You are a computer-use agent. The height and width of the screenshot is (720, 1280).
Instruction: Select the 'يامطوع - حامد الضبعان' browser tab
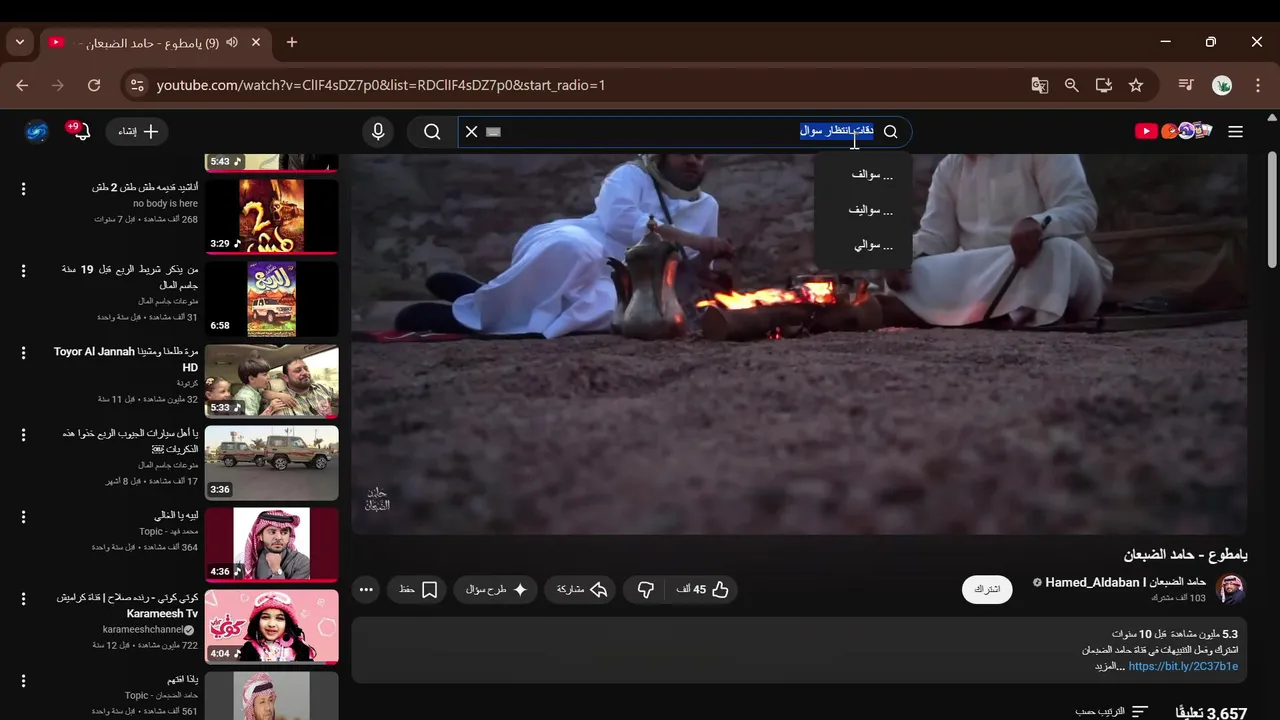coord(155,42)
